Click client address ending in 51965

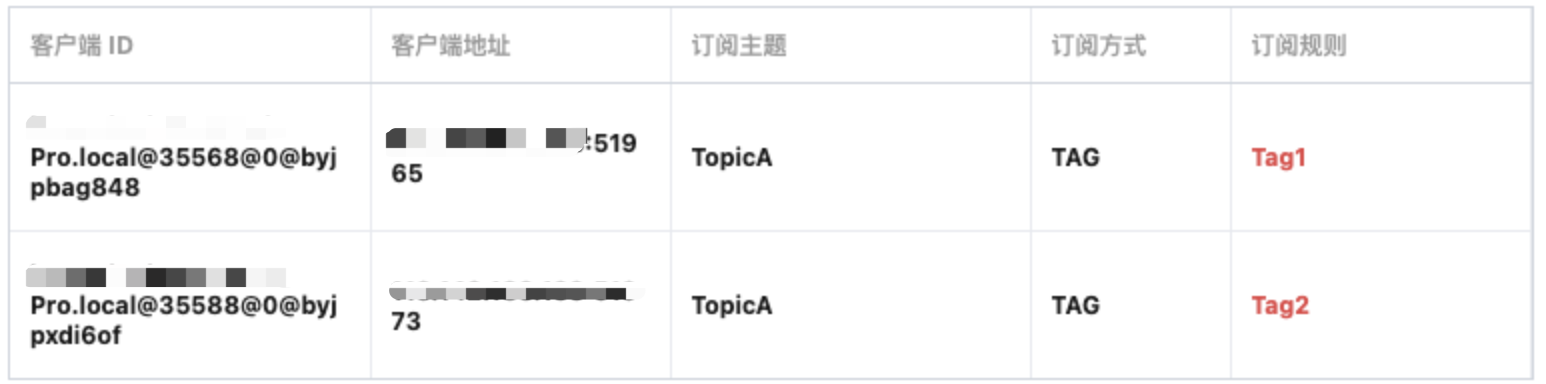click(x=513, y=158)
